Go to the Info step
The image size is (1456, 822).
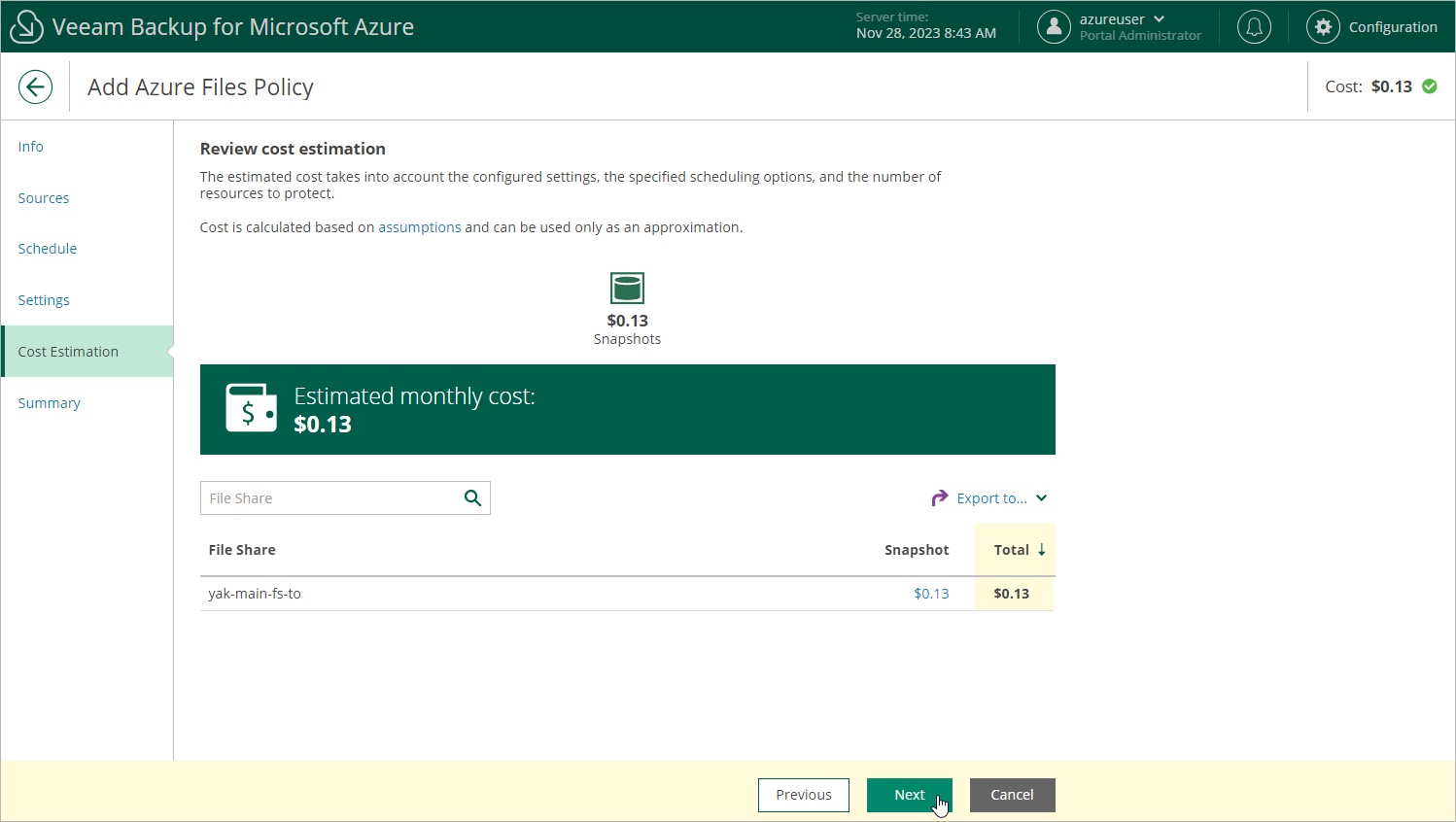pyautogui.click(x=31, y=147)
